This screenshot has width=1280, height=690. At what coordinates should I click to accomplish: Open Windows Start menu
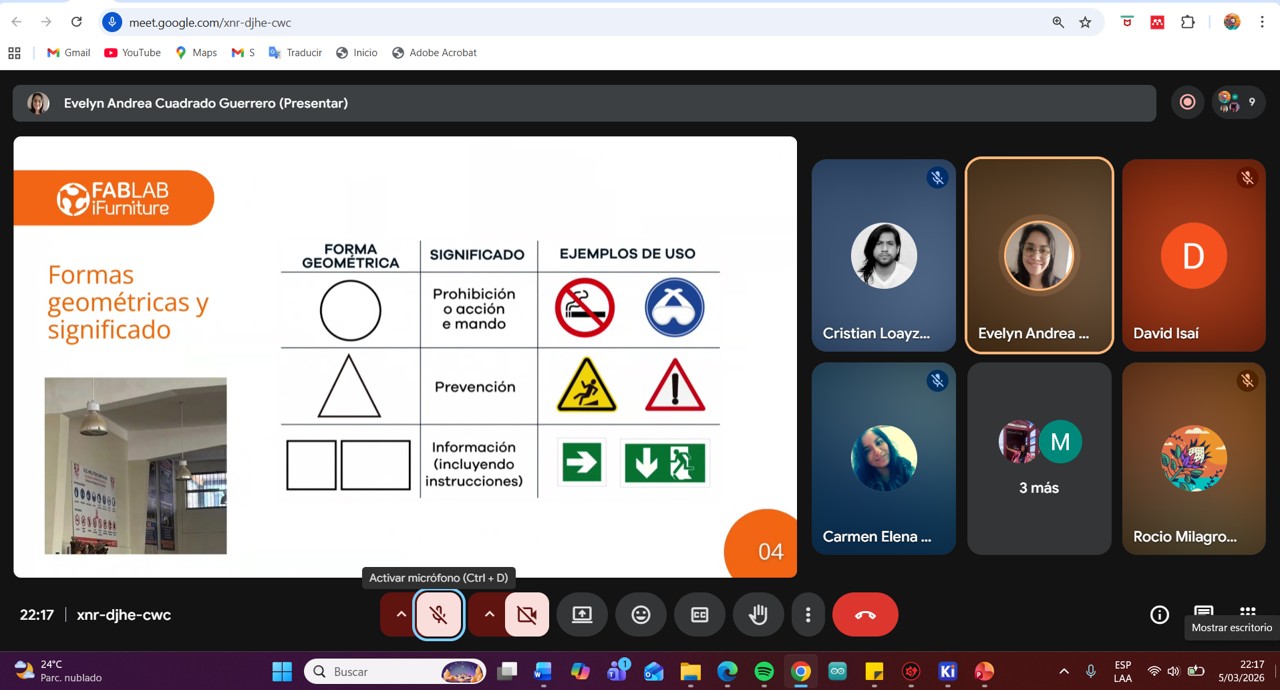282,671
